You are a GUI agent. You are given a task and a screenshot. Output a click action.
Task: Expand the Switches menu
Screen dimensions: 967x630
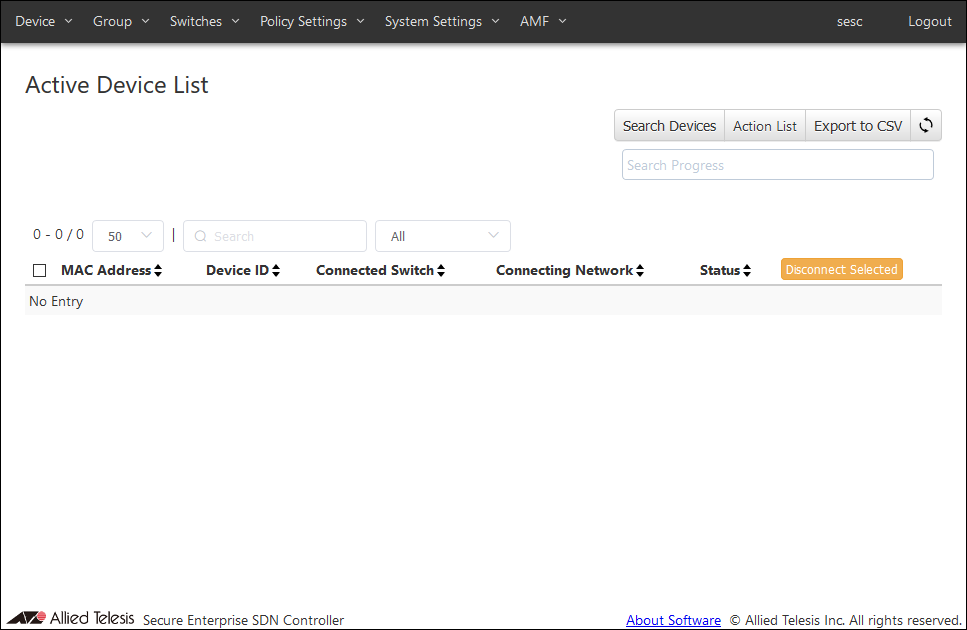pyautogui.click(x=204, y=21)
